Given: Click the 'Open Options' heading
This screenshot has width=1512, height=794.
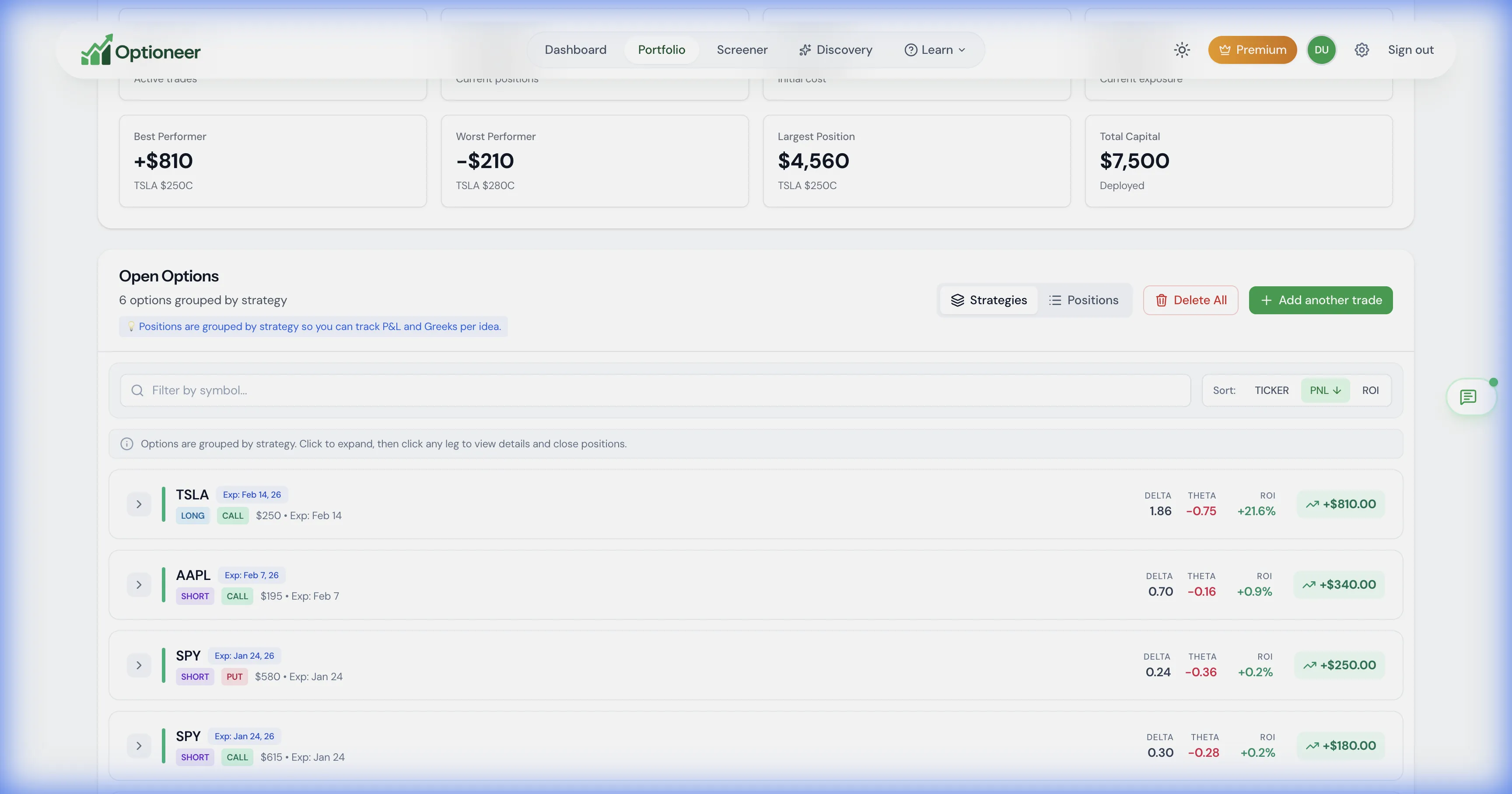Looking at the screenshot, I should tap(168, 276).
